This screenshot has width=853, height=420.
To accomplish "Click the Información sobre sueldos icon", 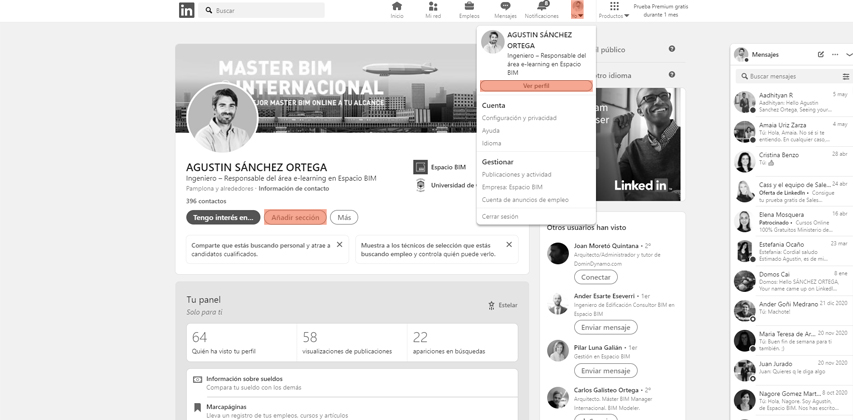I will click(x=197, y=379).
